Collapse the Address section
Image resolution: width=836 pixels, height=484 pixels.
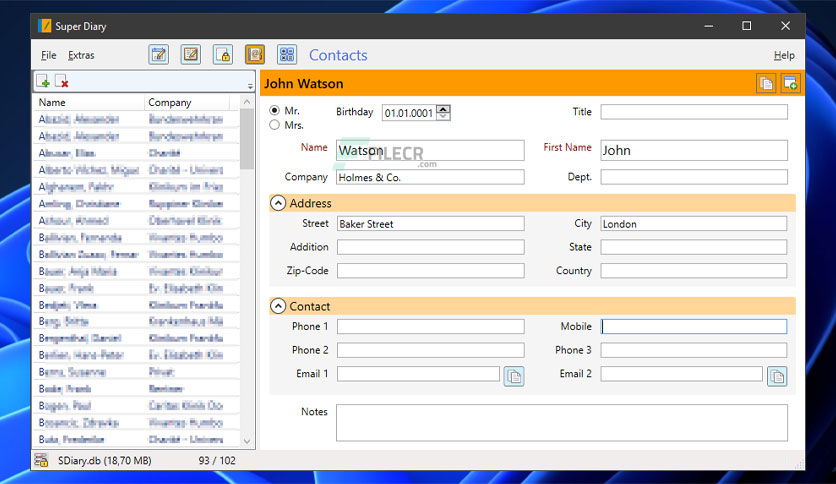tap(278, 203)
